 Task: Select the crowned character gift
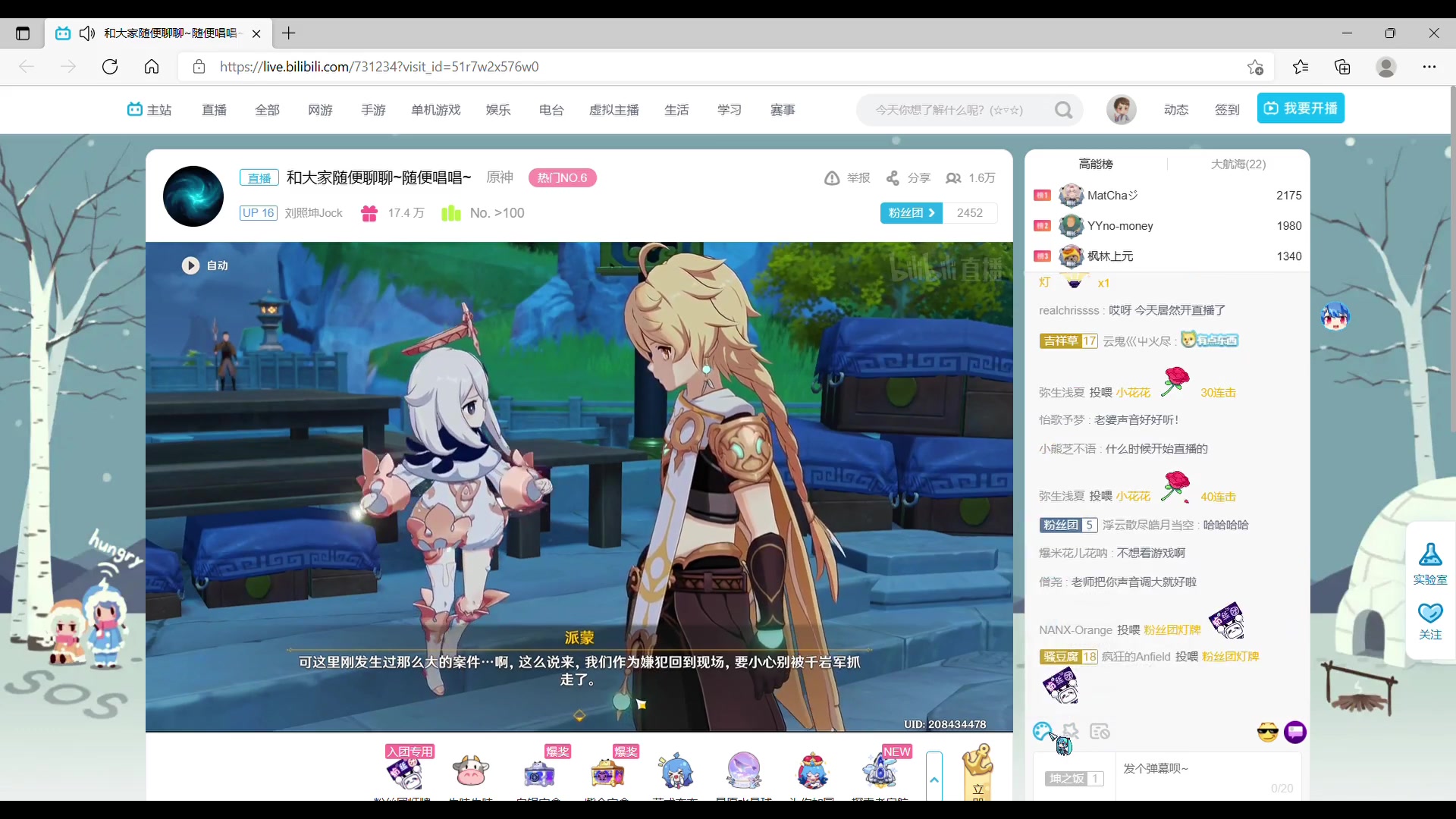click(812, 772)
